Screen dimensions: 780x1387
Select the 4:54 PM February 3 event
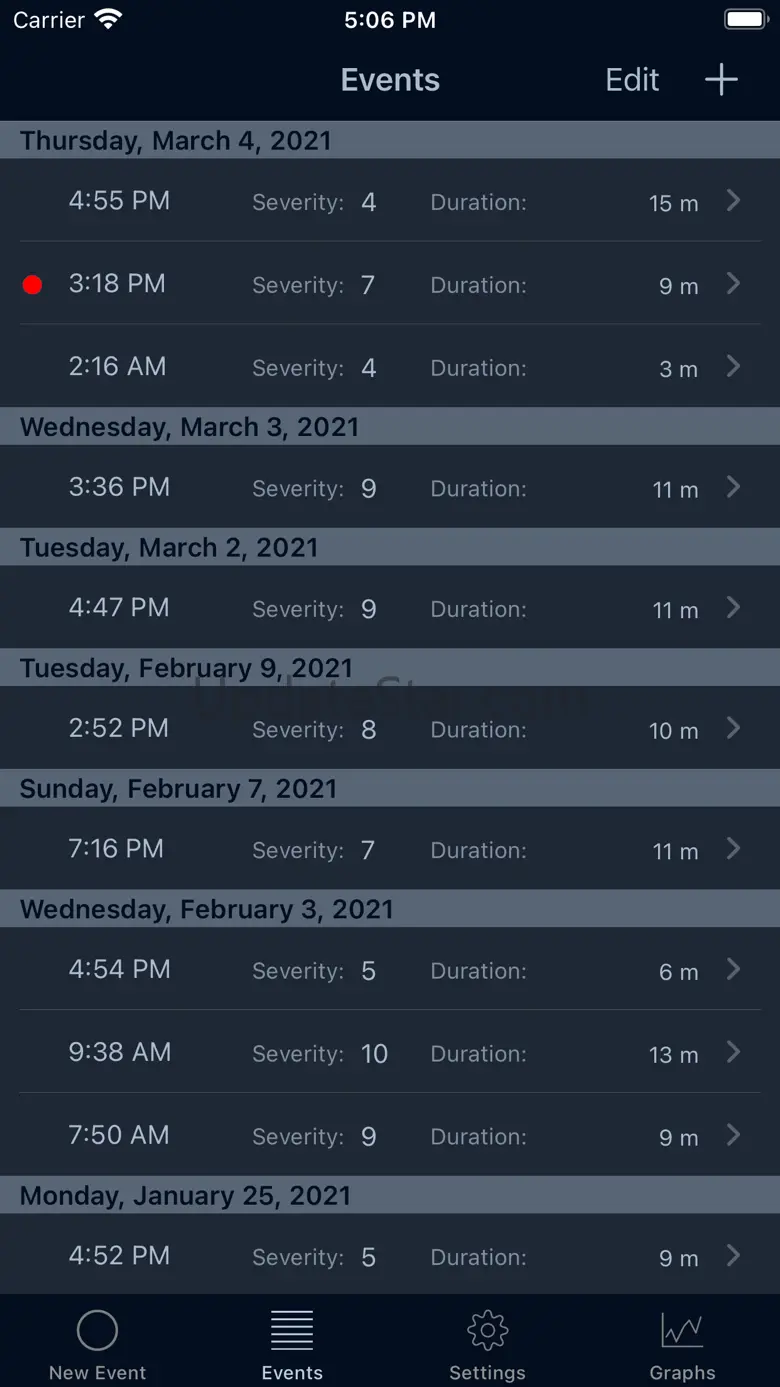tap(390, 970)
